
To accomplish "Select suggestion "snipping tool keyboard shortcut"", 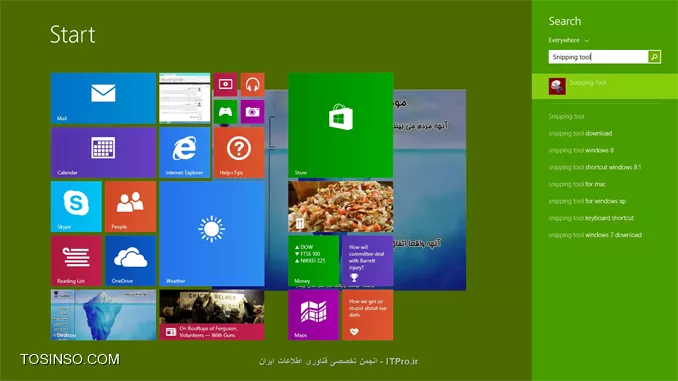I will [x=591, y=218].
